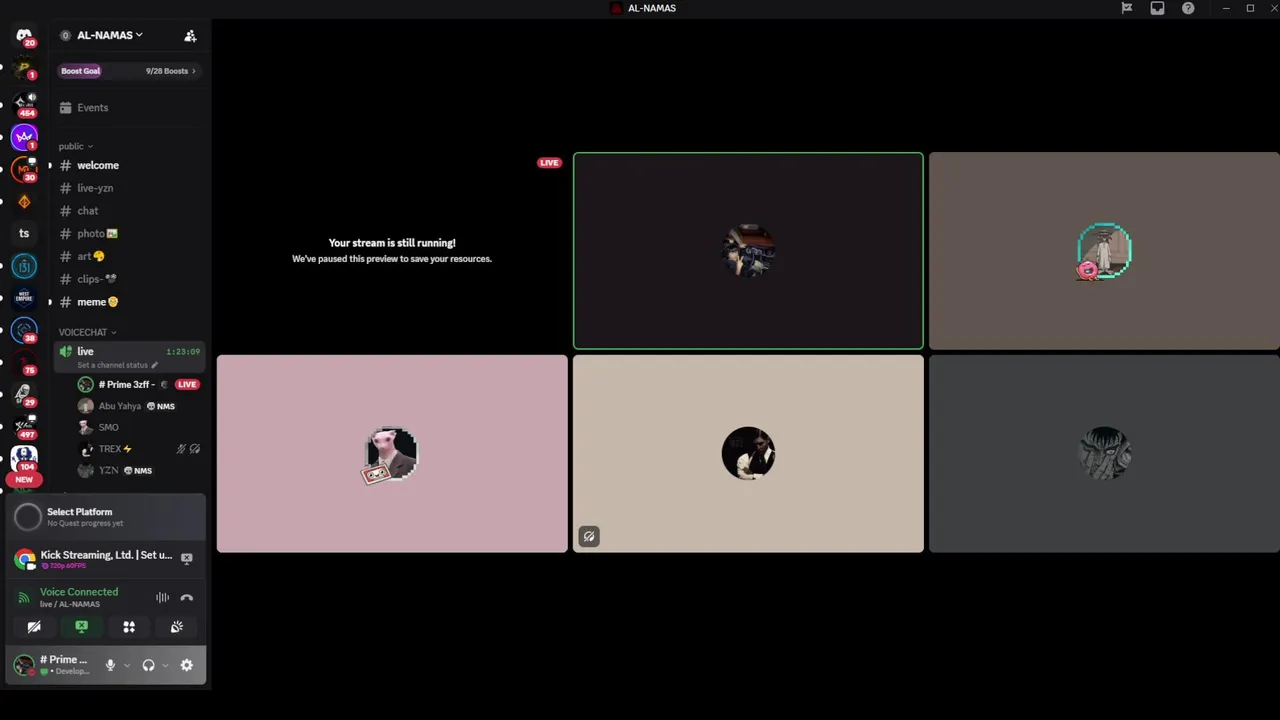Select voice user Abu Yahya

pyautogui.click(x=139, y=406)
